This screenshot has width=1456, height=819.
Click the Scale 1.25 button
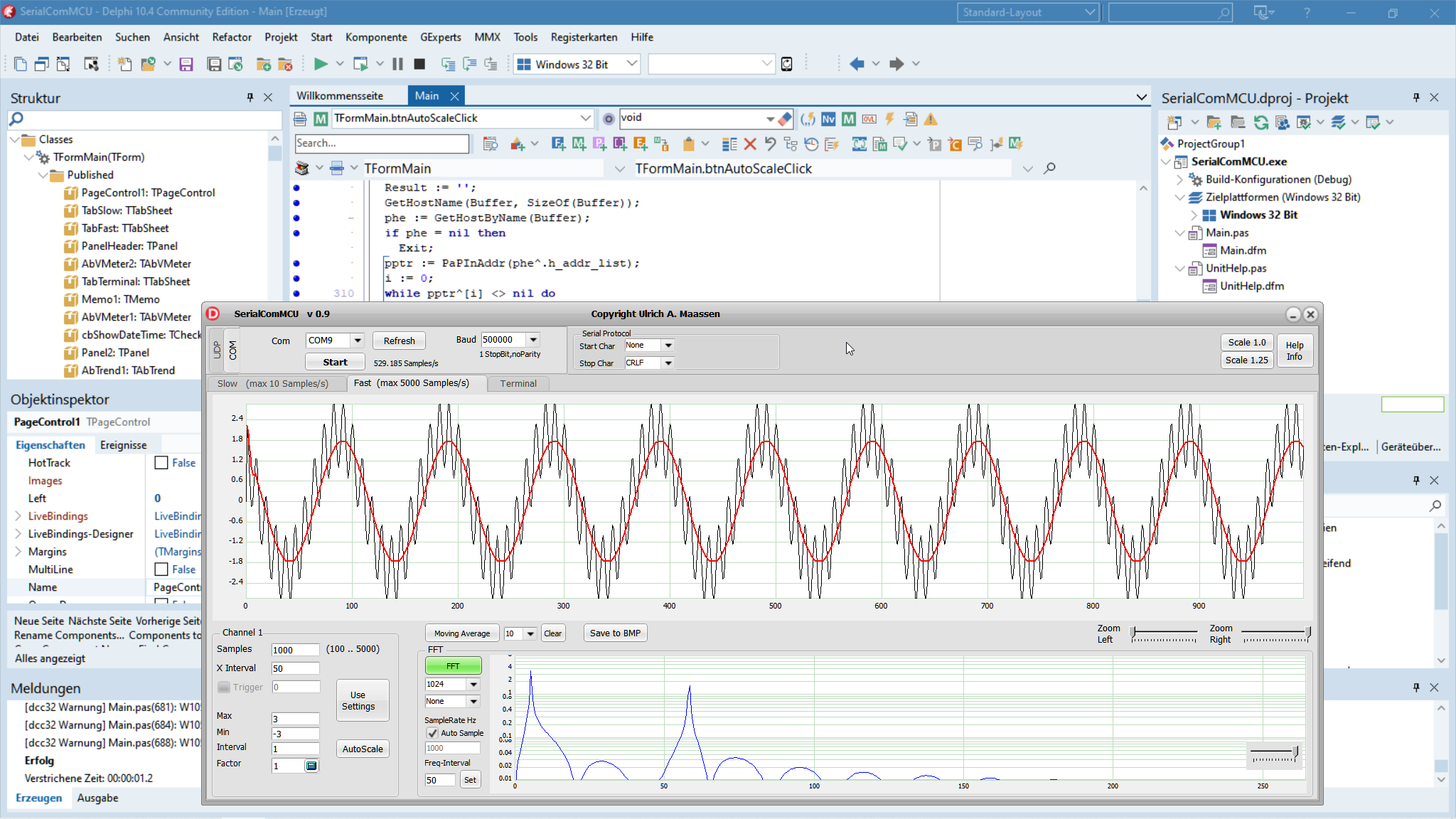pos(1246,360)
